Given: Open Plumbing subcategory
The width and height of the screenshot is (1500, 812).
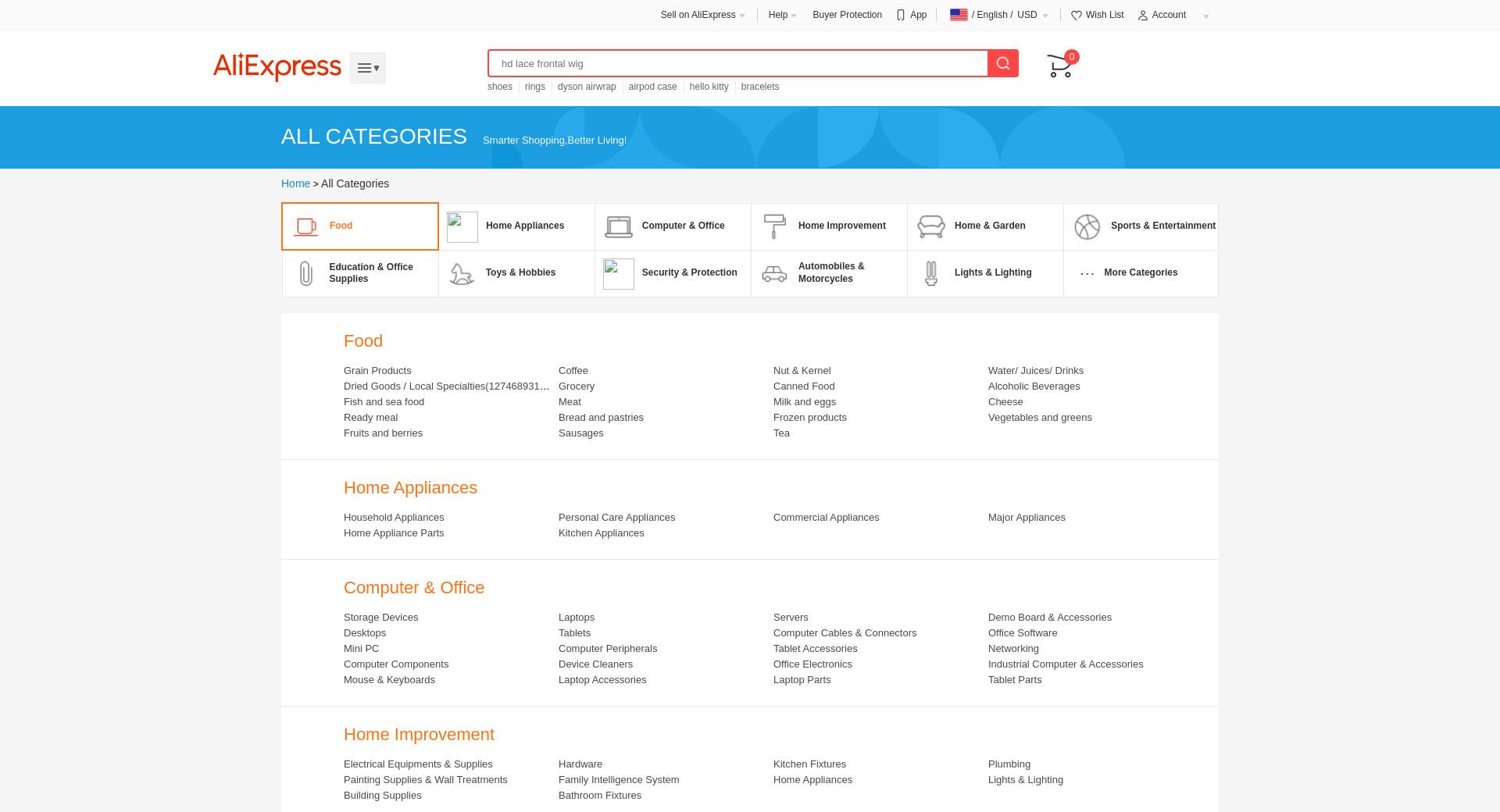Looking at the screenshot, I should 1009,764.
